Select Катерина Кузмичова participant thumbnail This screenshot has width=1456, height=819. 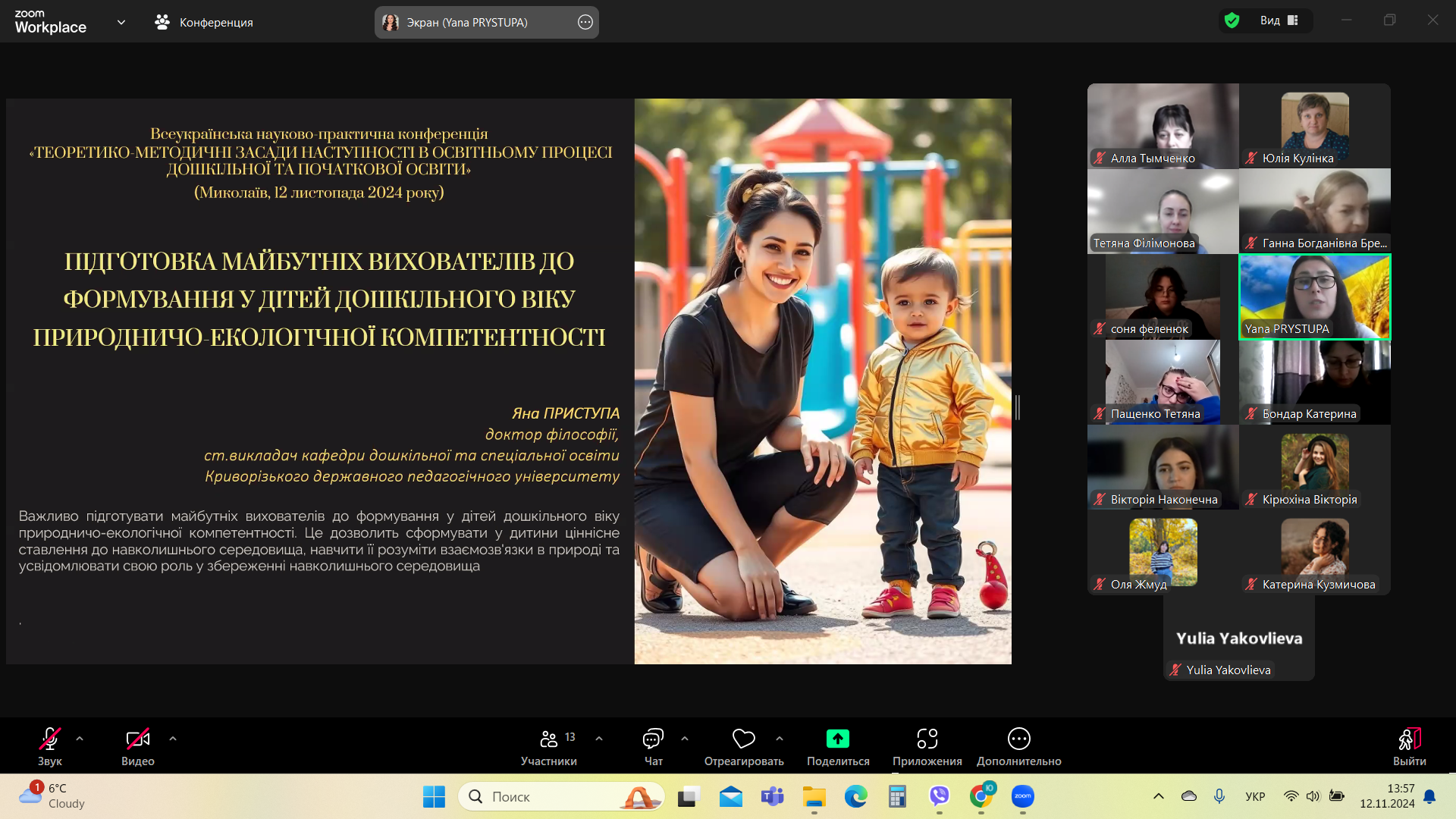tap(1315, 553)
